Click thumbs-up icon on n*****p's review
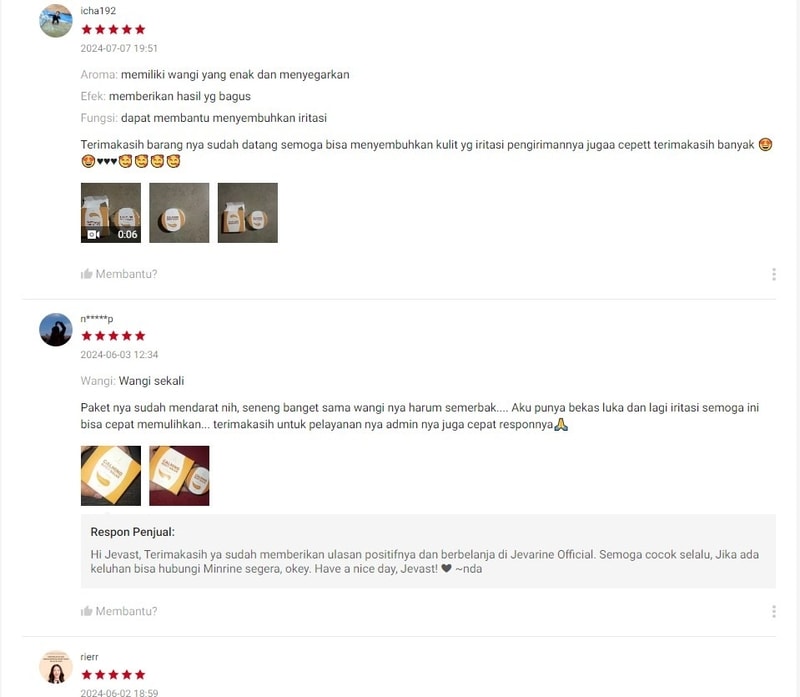This screenshot has width=800, height=697. (86, 611)
